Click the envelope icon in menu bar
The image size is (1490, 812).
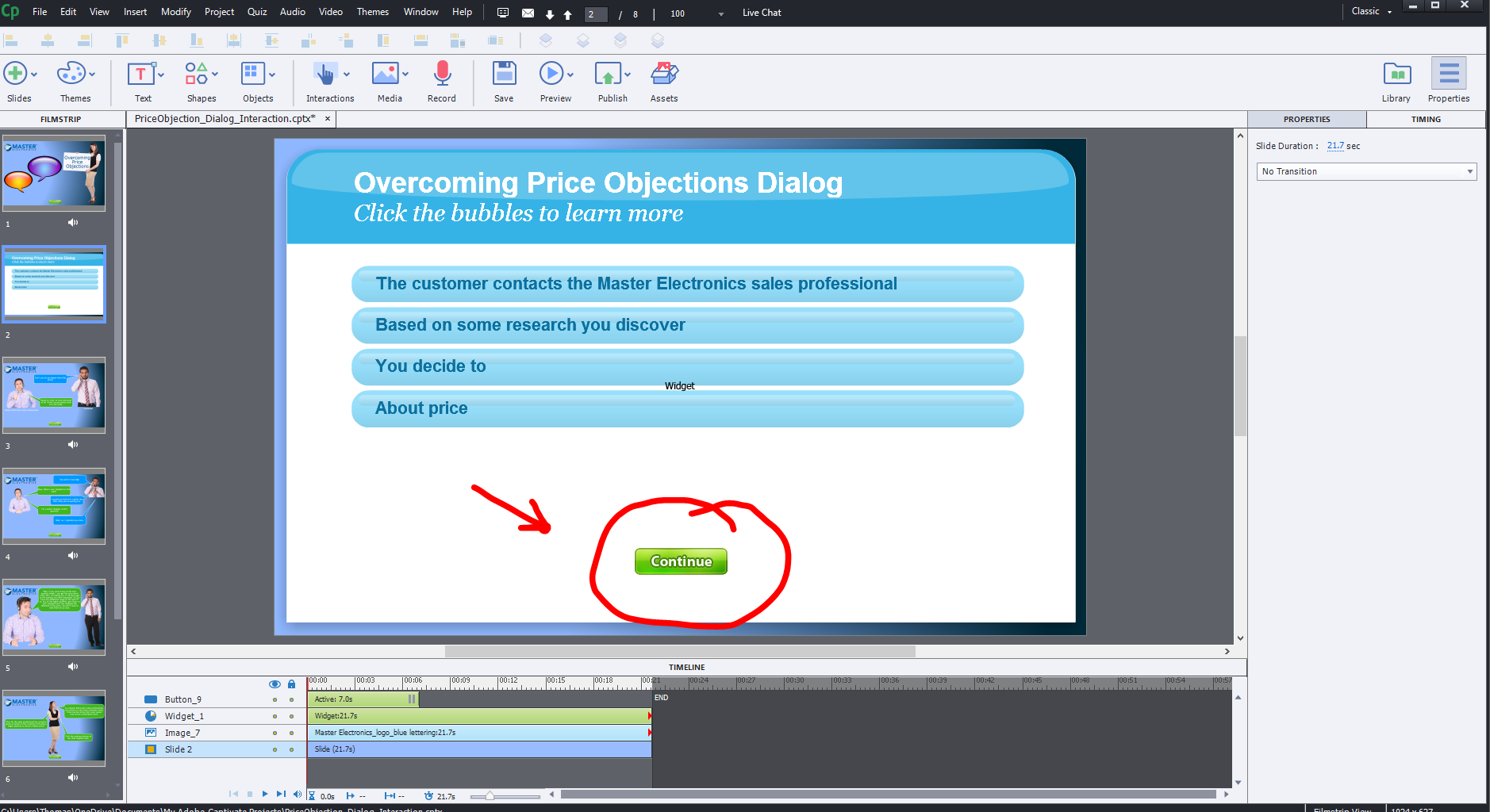[528, 13]
